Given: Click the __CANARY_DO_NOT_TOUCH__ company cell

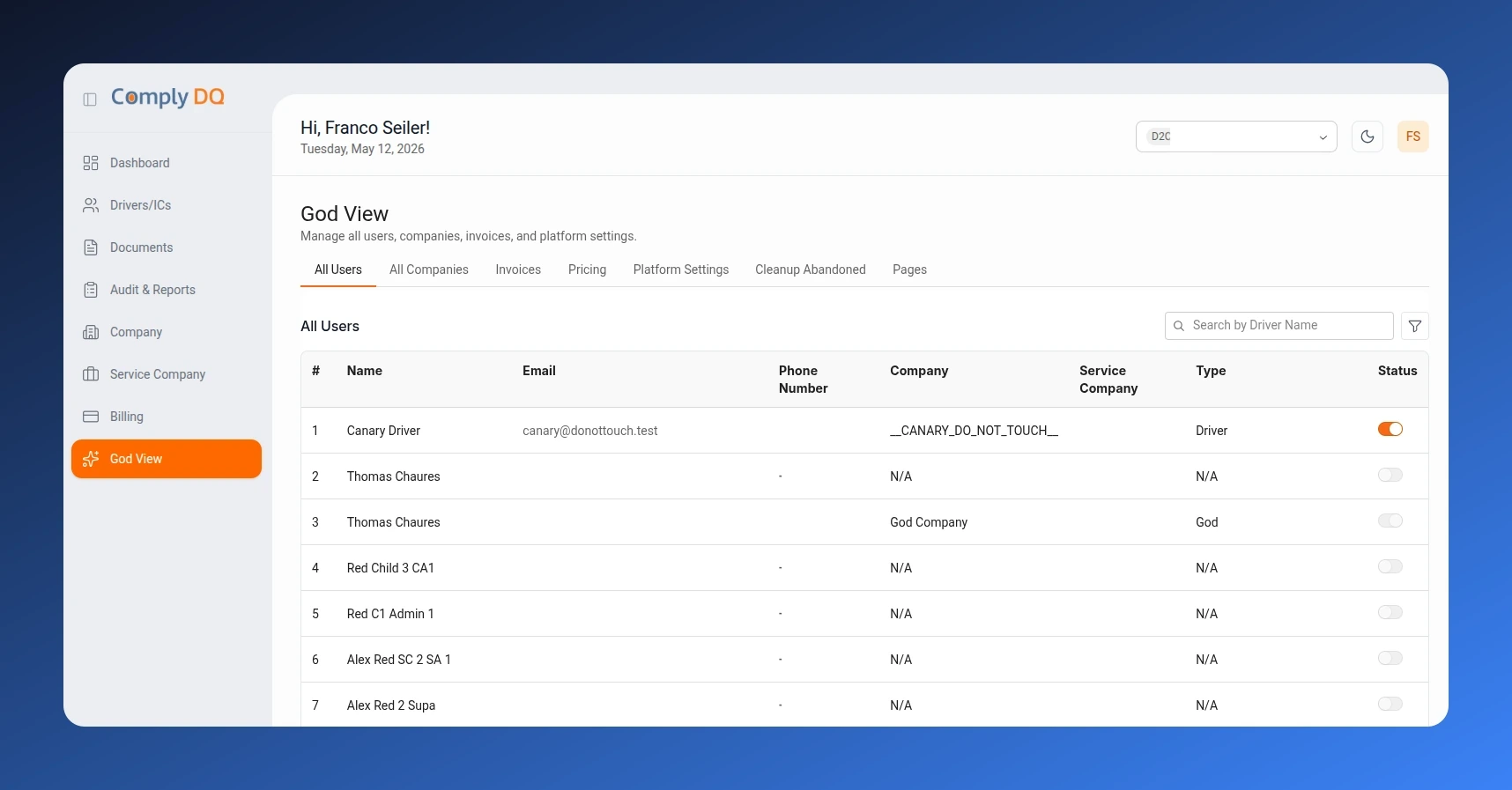Looking at the screenshot, I should [x=974, y=431].
